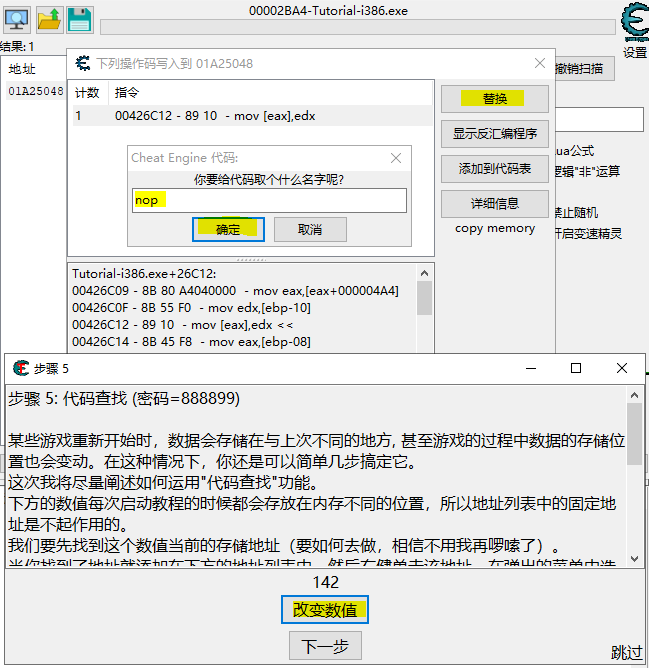Viewport: 649px width, 668px height.
Task: Click the tutorial text scrollbar thumb
Action: coord(635,435)
